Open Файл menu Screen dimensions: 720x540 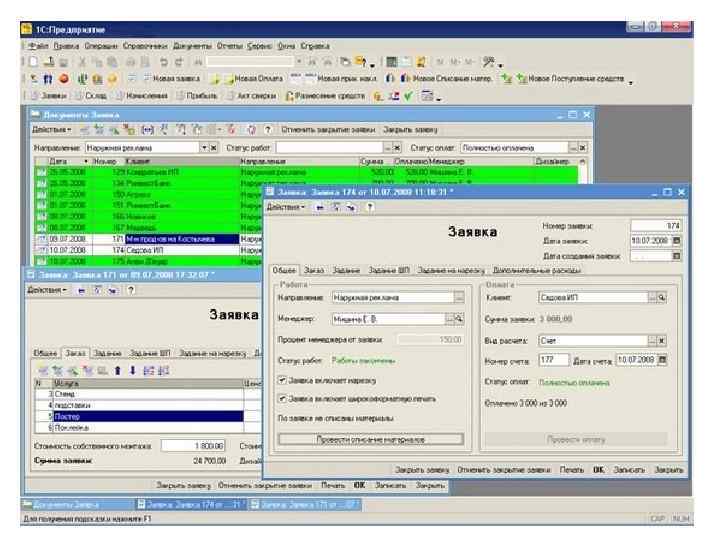click(x=39, y=46)
